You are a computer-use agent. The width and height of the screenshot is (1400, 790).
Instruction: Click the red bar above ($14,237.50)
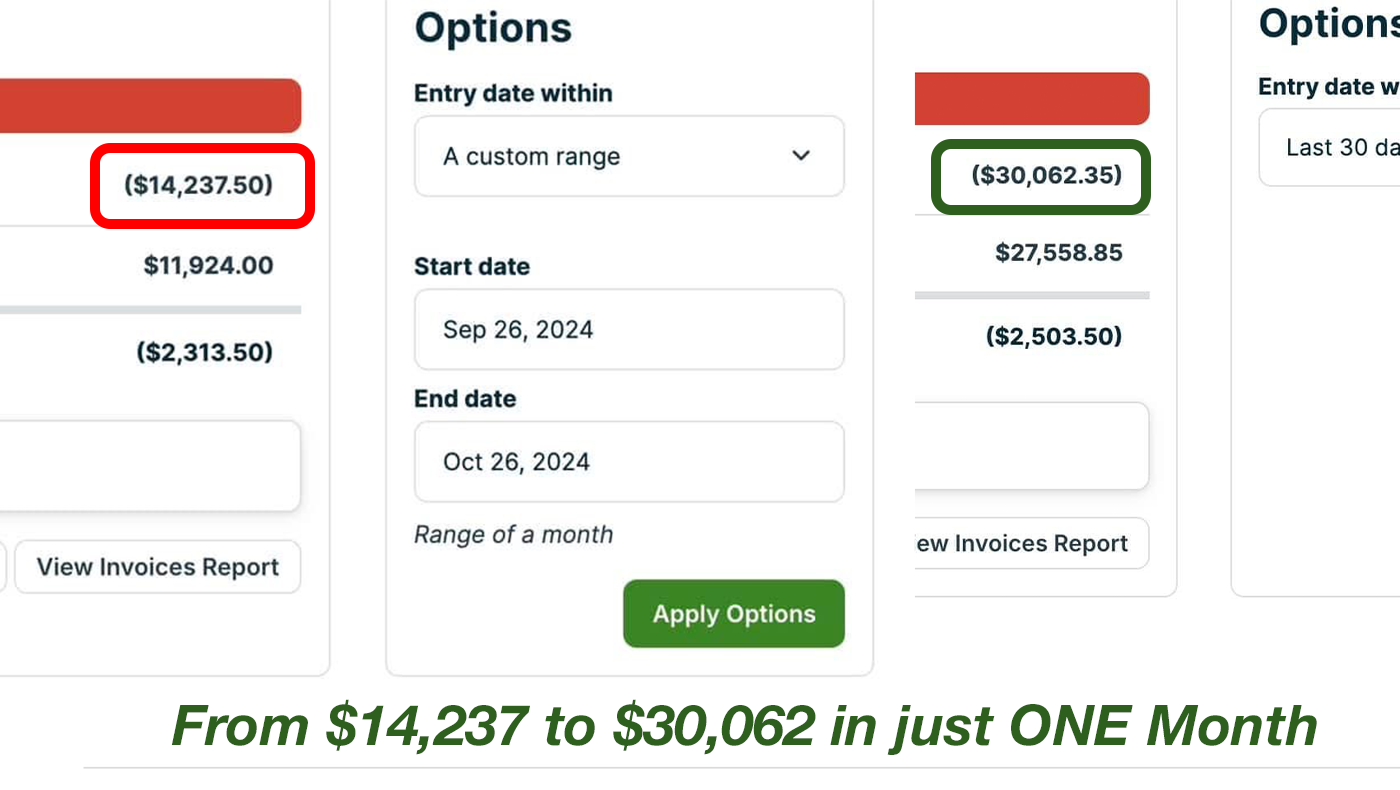click(150, 106)
